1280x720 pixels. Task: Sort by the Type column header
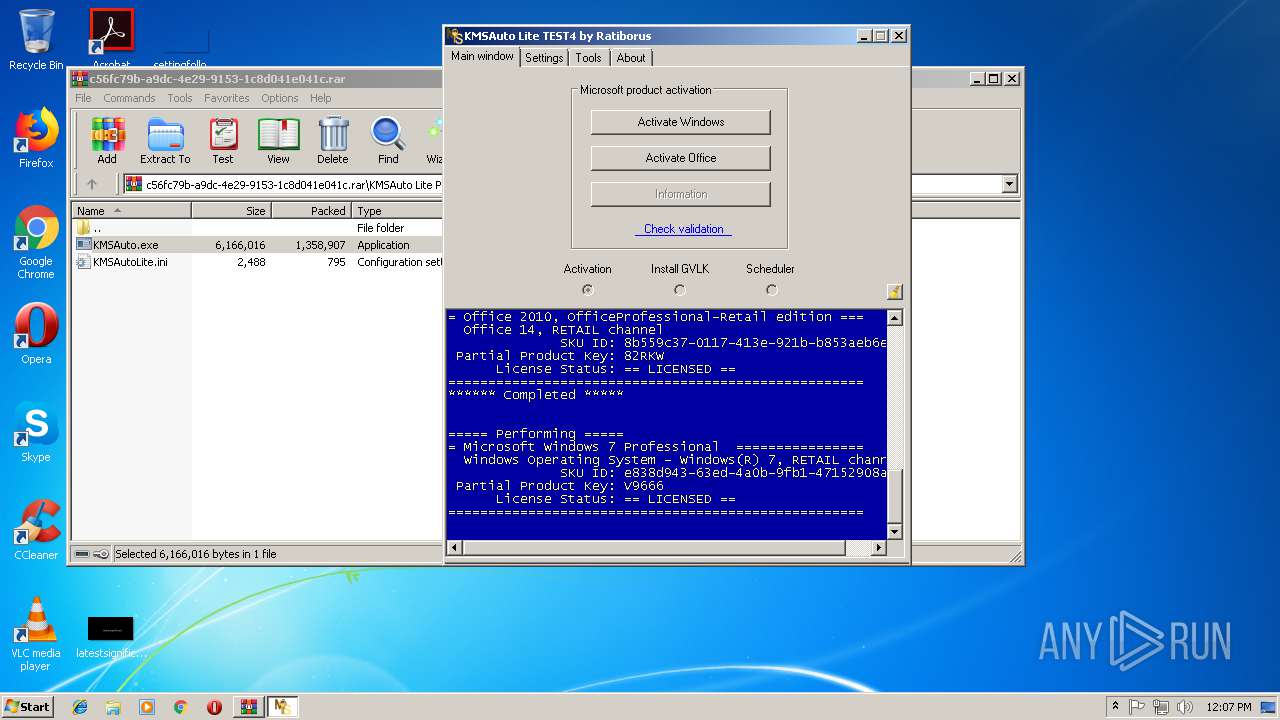pyautogui.click(x=397, y=211)
